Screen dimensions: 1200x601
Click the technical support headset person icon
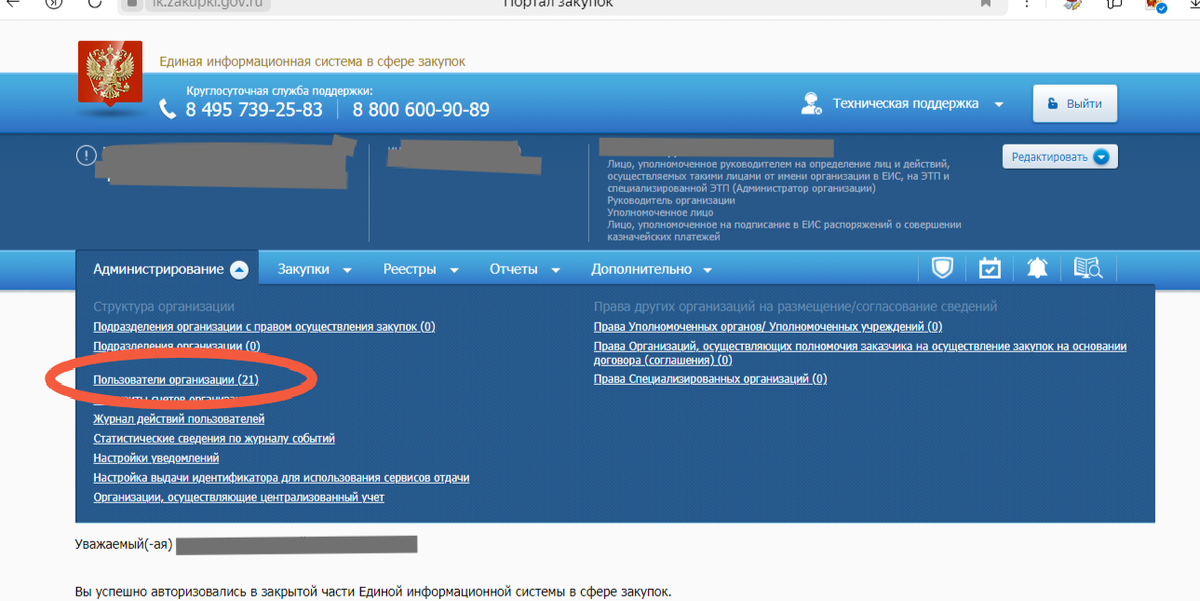(x=812, y=103)
